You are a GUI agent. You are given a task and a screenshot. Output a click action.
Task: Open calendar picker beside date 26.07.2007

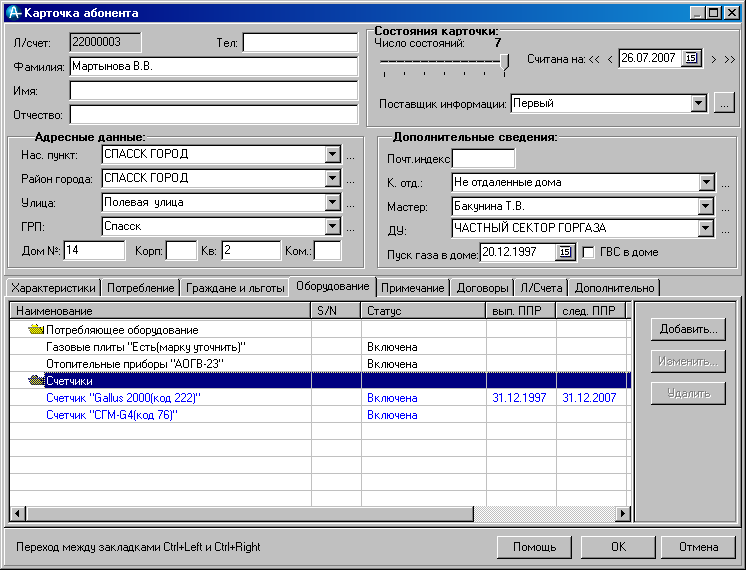point(691,59)
